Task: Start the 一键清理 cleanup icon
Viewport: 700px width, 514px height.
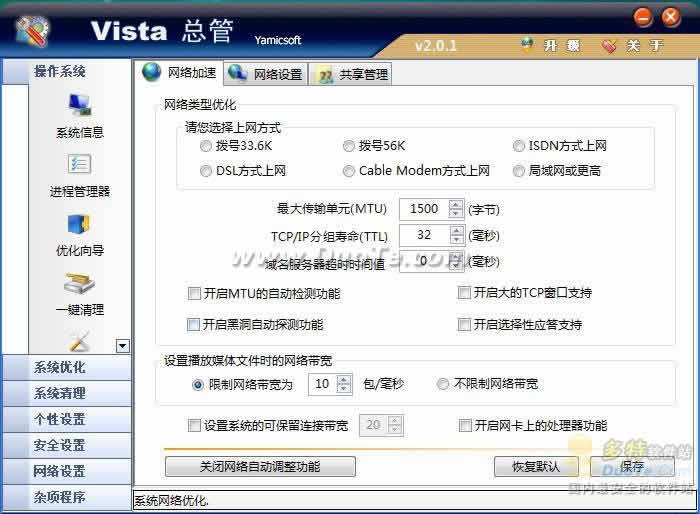Action: [x=79, y=283]
